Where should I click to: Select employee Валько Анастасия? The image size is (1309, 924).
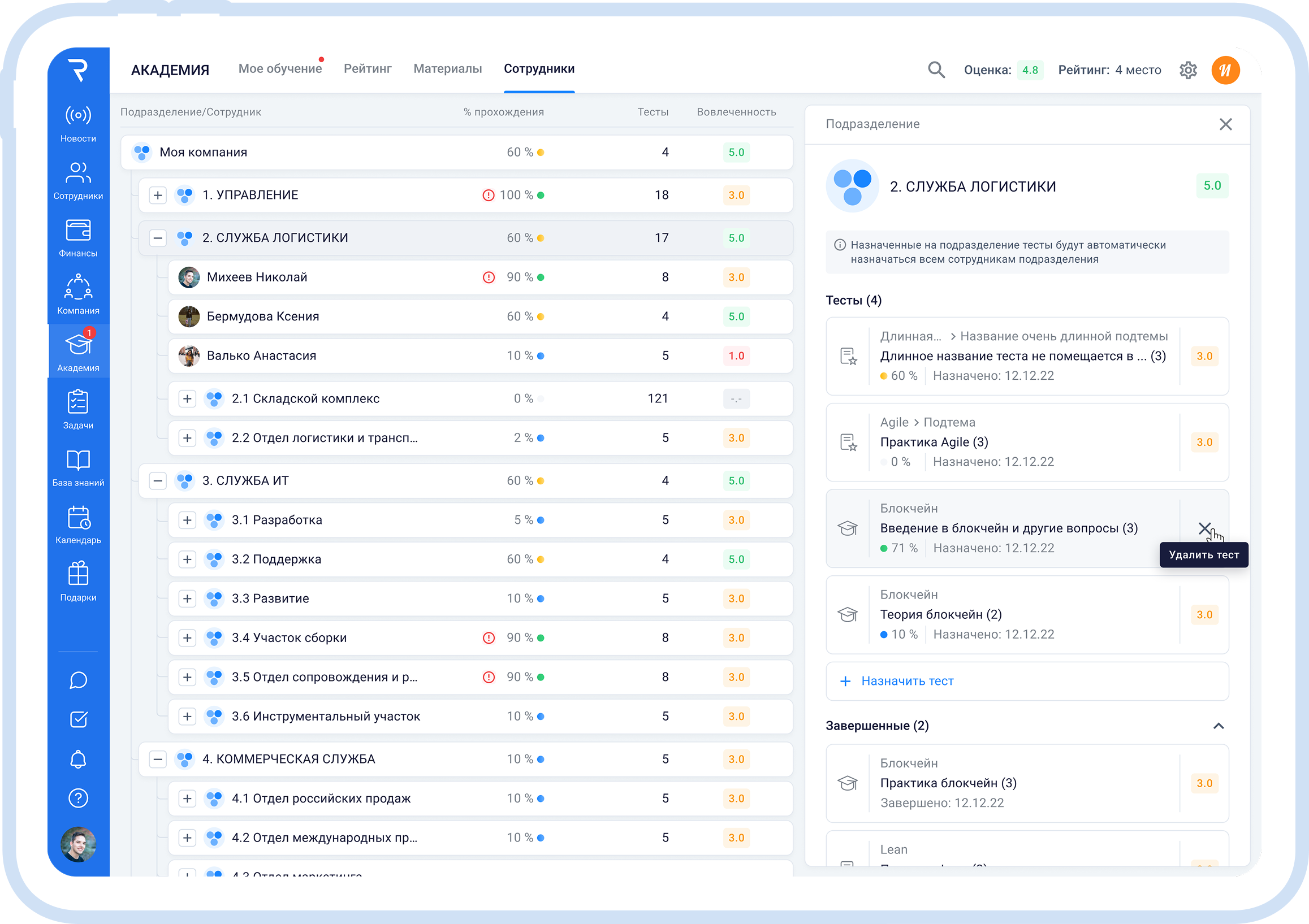(480, 356)
